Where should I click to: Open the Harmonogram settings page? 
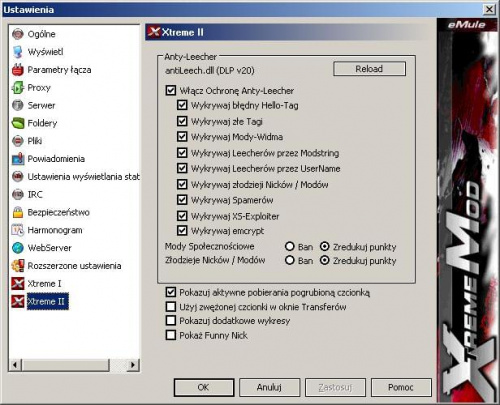pos(55,230)
